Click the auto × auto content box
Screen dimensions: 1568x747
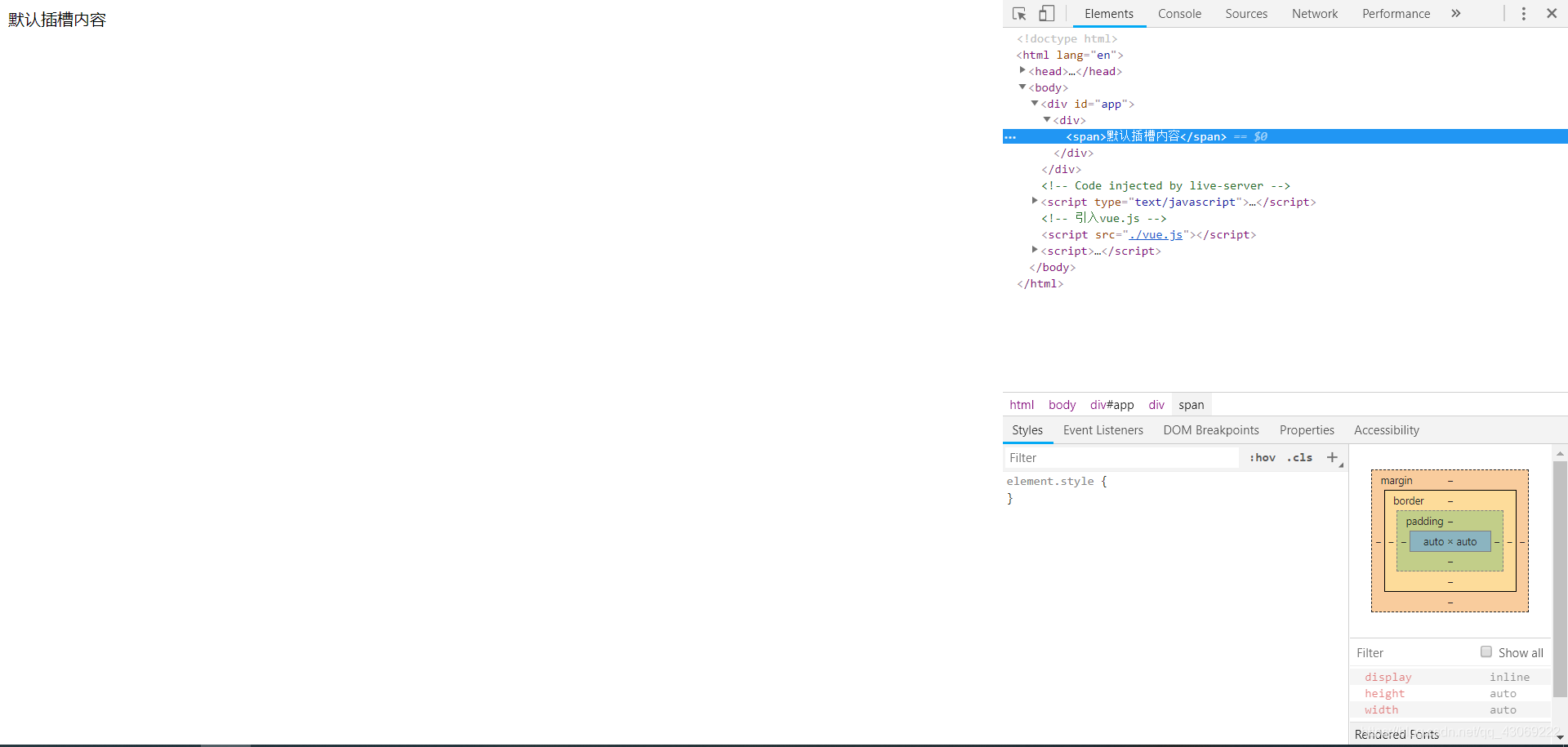[x=1450, y=542]
